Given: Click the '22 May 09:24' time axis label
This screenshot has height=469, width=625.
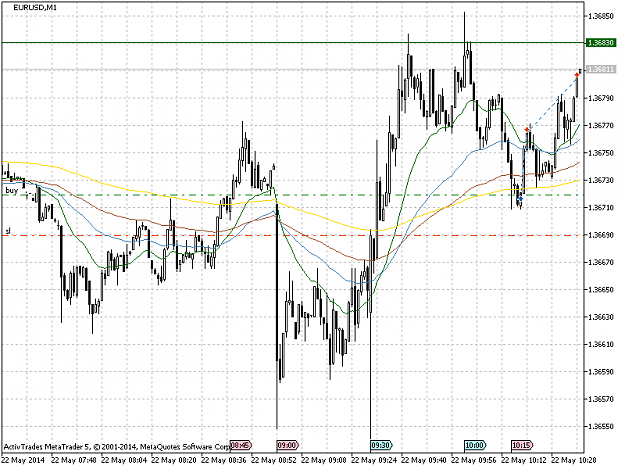Looking at the screenshot, I should 374,460.
